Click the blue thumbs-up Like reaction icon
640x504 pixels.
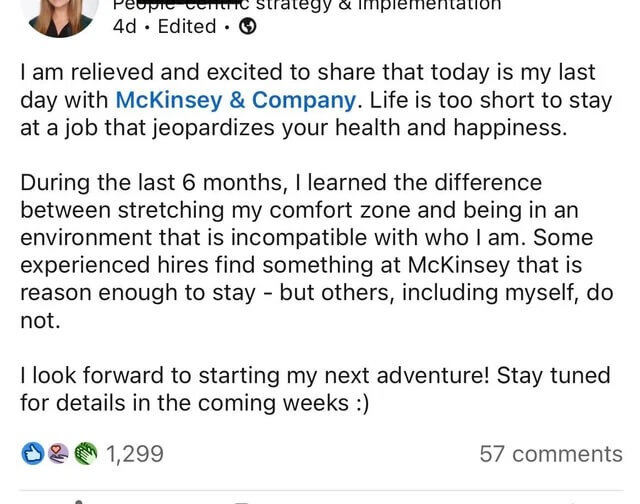(33, 453)
